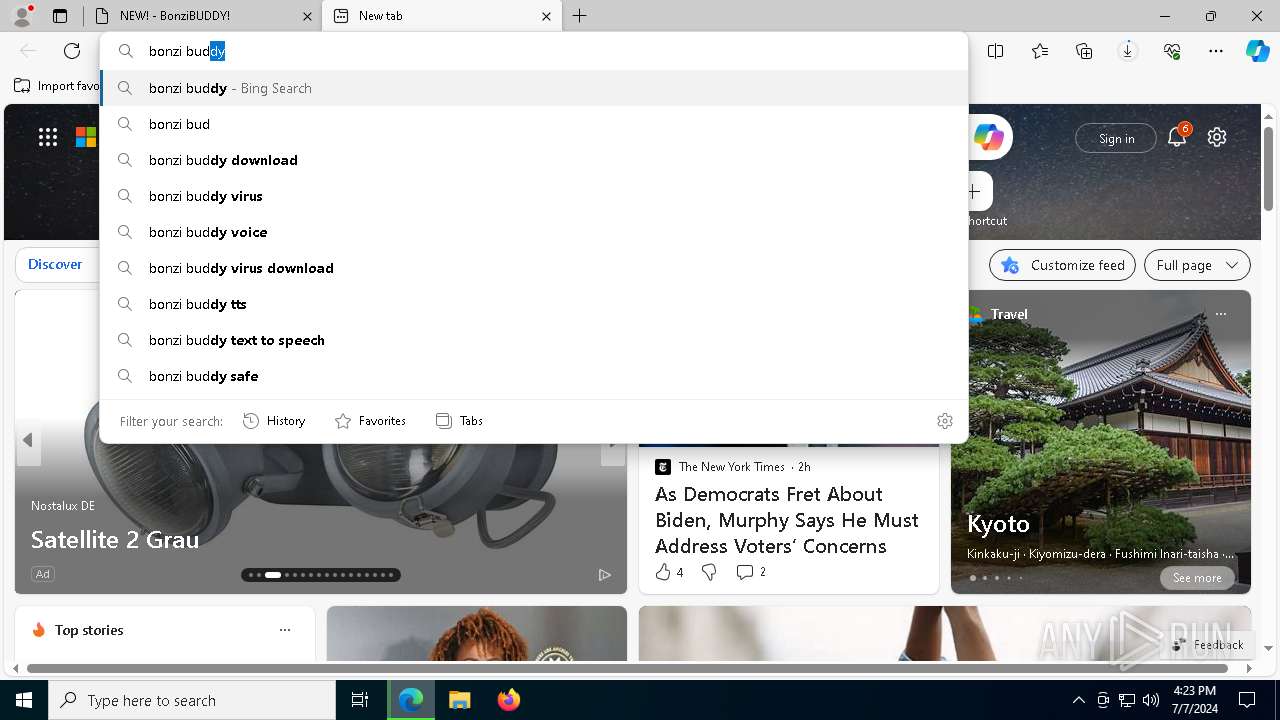Choose 'bonzi buddy virus' suggestion

pos(534,196)
